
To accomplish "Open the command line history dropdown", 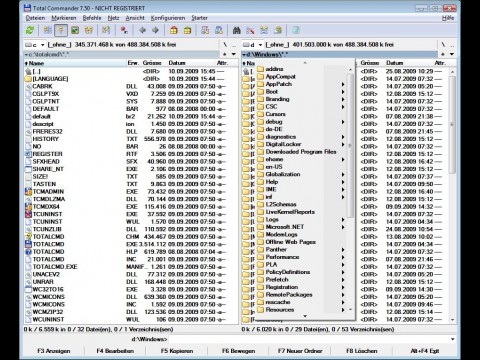I will click(452, 339).
